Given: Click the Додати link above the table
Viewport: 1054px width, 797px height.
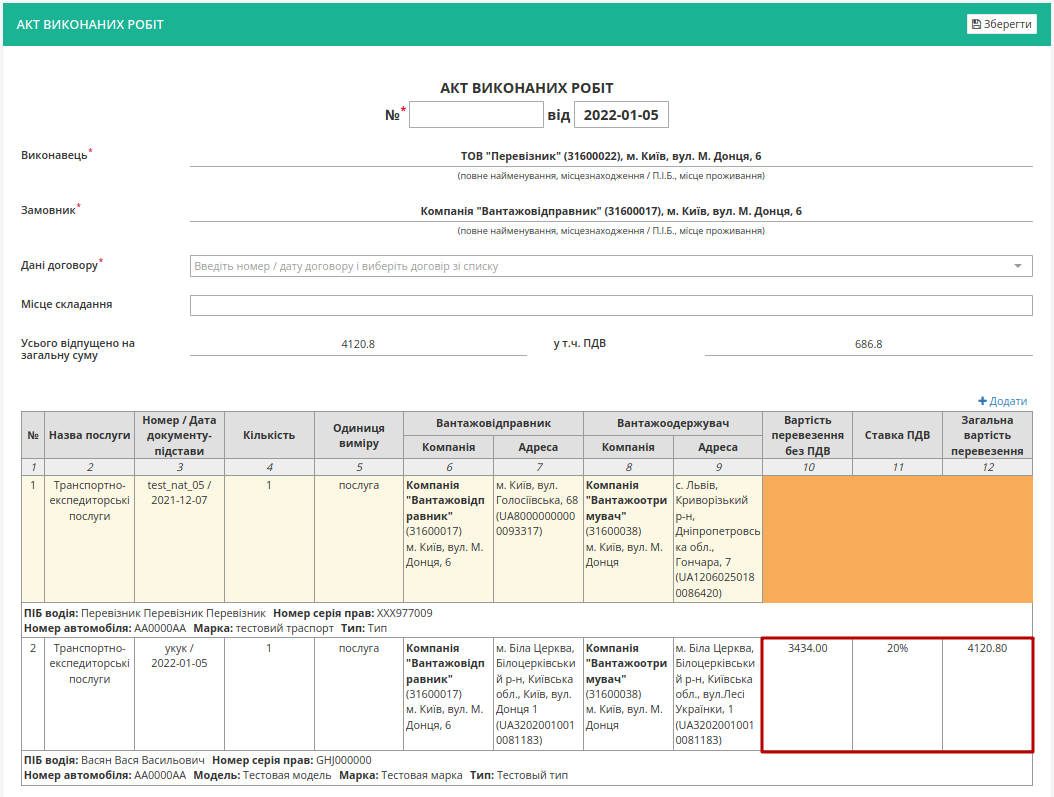Looking at the screenshot, I should coord(1002,401).
